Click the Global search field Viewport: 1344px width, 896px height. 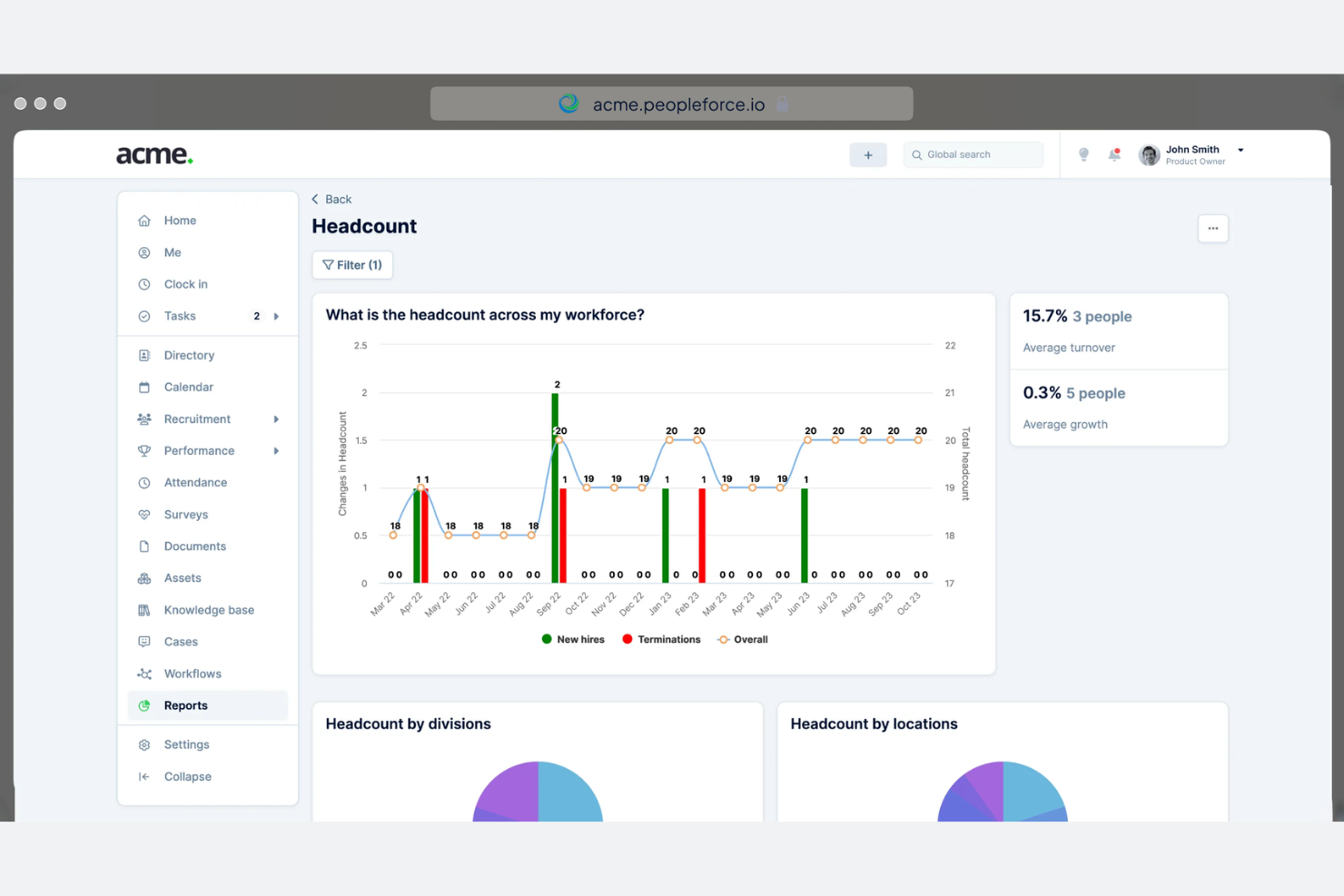tap(973, 154)
